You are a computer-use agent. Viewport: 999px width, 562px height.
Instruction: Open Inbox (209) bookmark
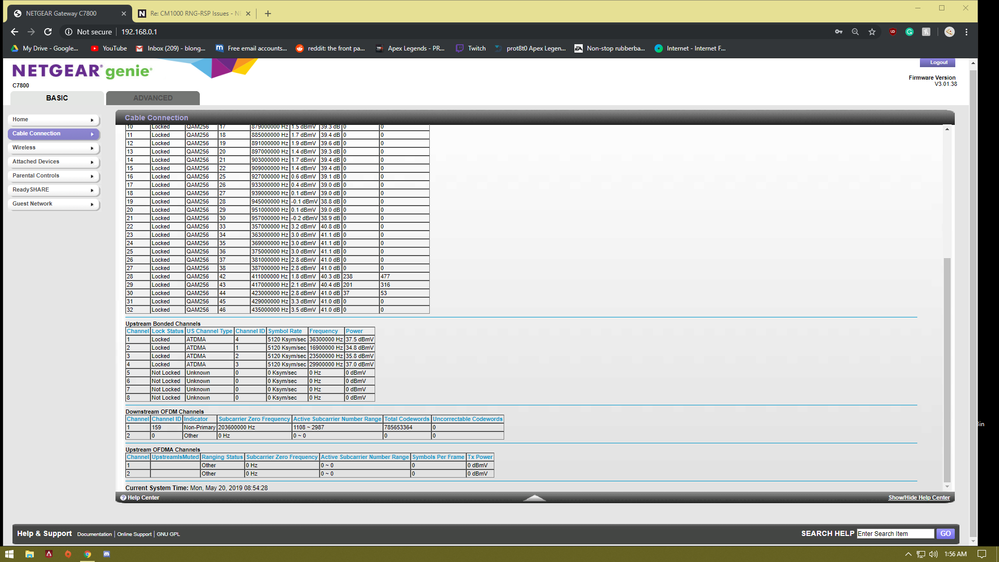(170, 48)
